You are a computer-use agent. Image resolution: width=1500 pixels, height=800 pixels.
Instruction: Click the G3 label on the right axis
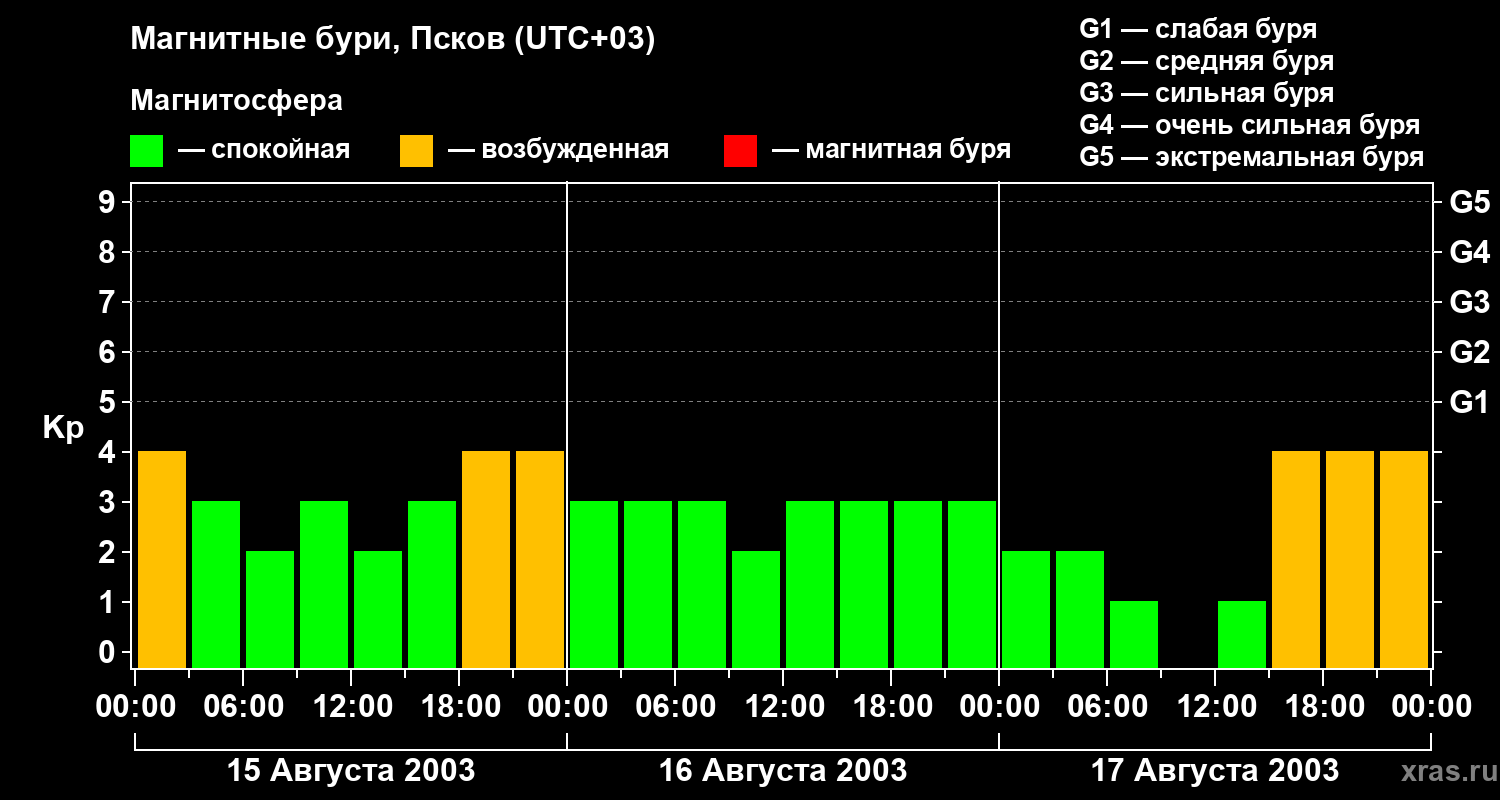[x=1469, y=302]
